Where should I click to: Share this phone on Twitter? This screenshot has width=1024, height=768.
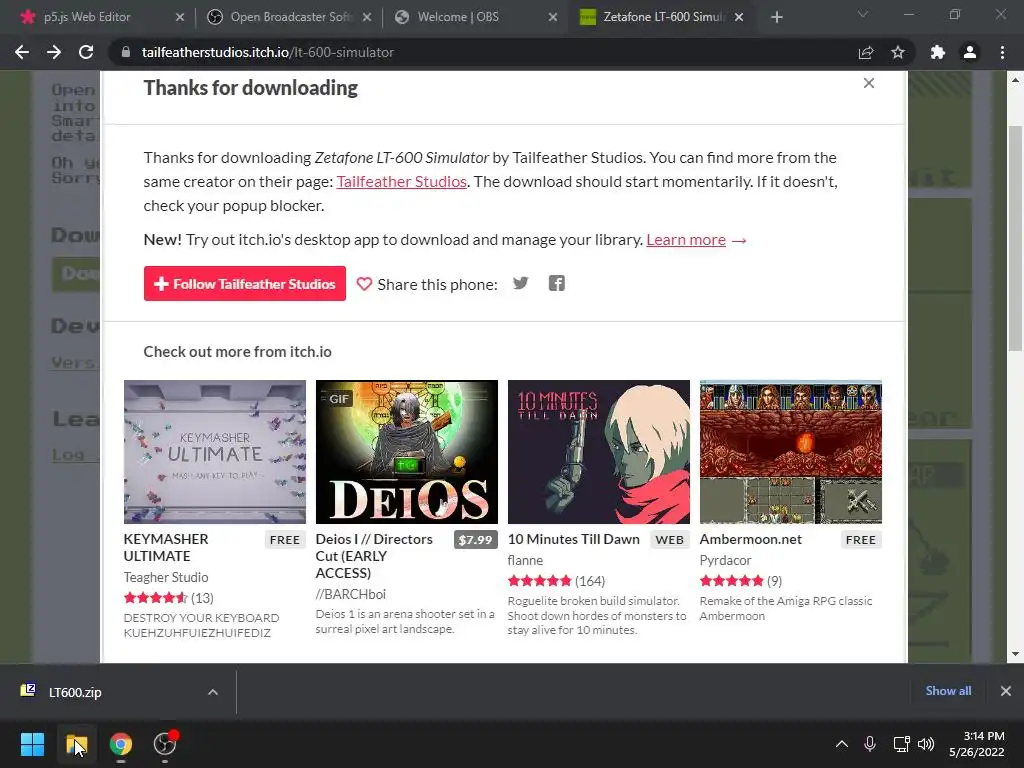pyautogui.click(x=520, y=283)
